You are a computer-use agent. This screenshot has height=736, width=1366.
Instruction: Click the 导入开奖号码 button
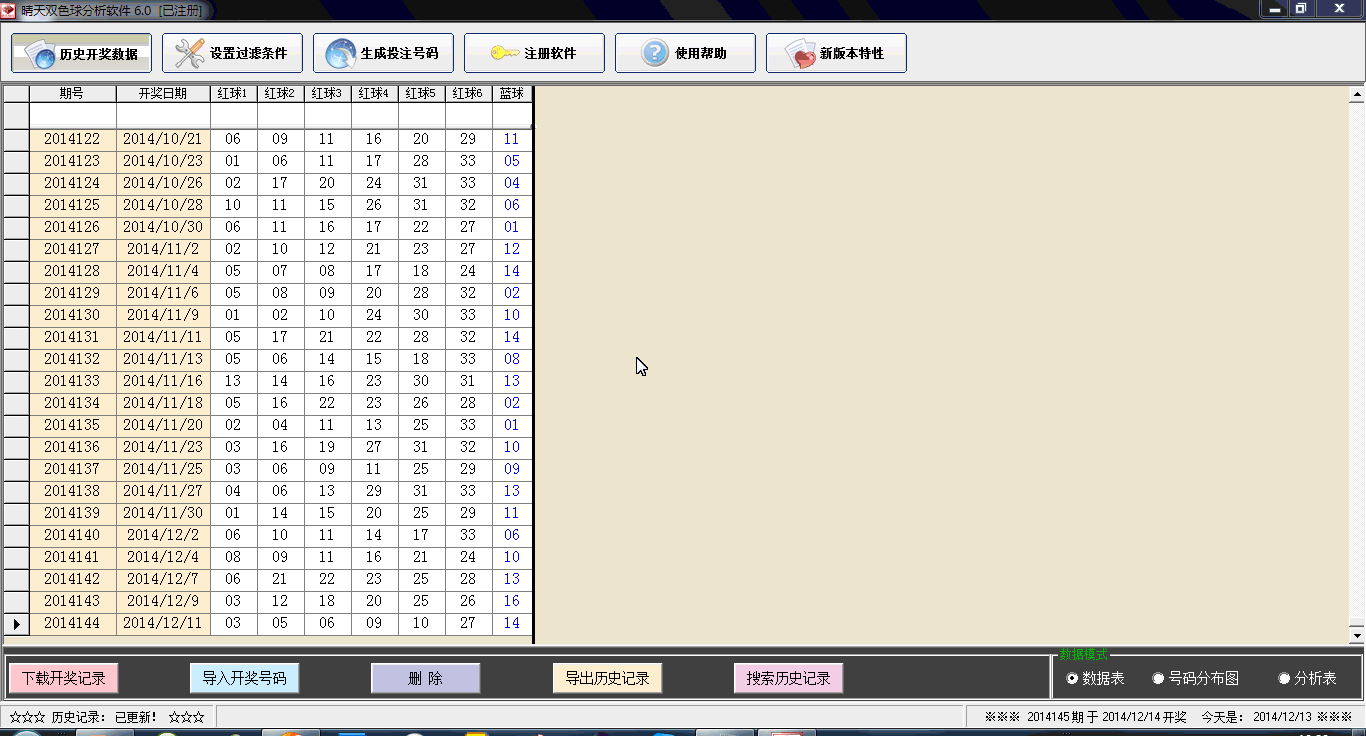244,678
